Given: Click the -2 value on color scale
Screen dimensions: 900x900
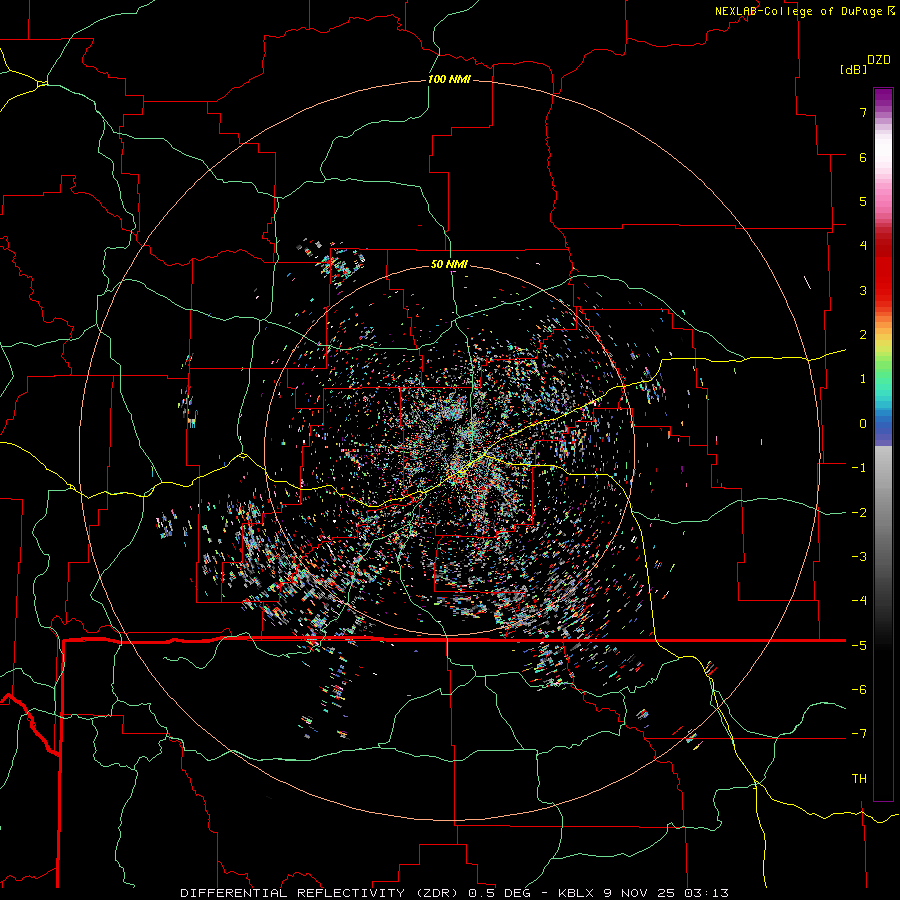Looking at the screenshot, I should (x=859, y=513).
